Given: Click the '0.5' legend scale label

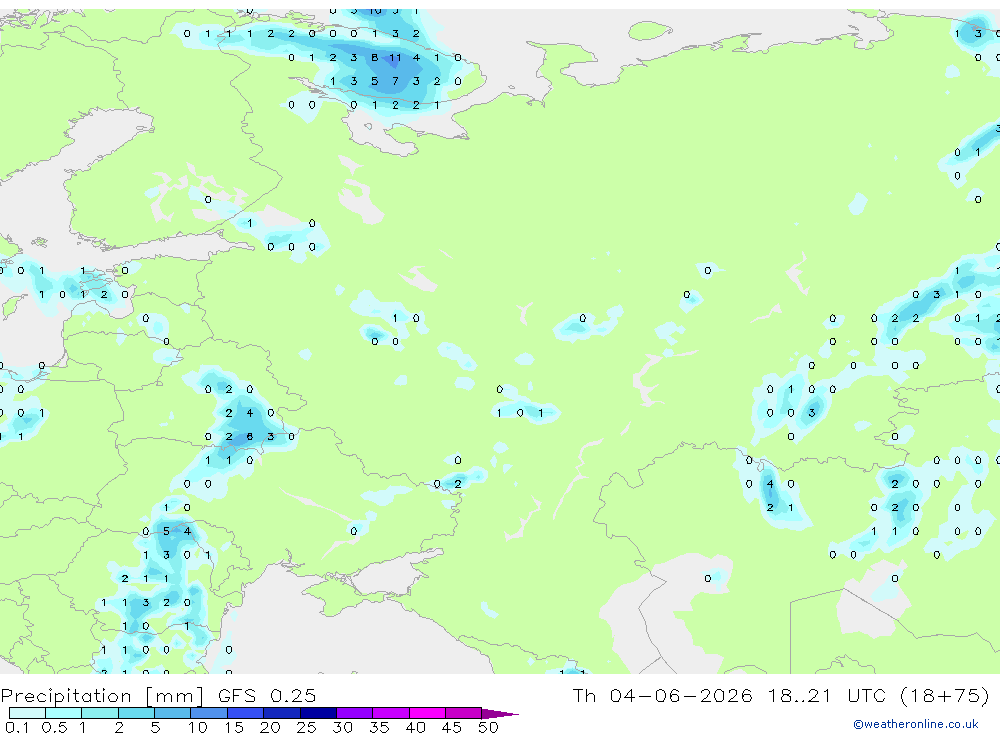Looking at the screenshot, I should coord(54,727).
